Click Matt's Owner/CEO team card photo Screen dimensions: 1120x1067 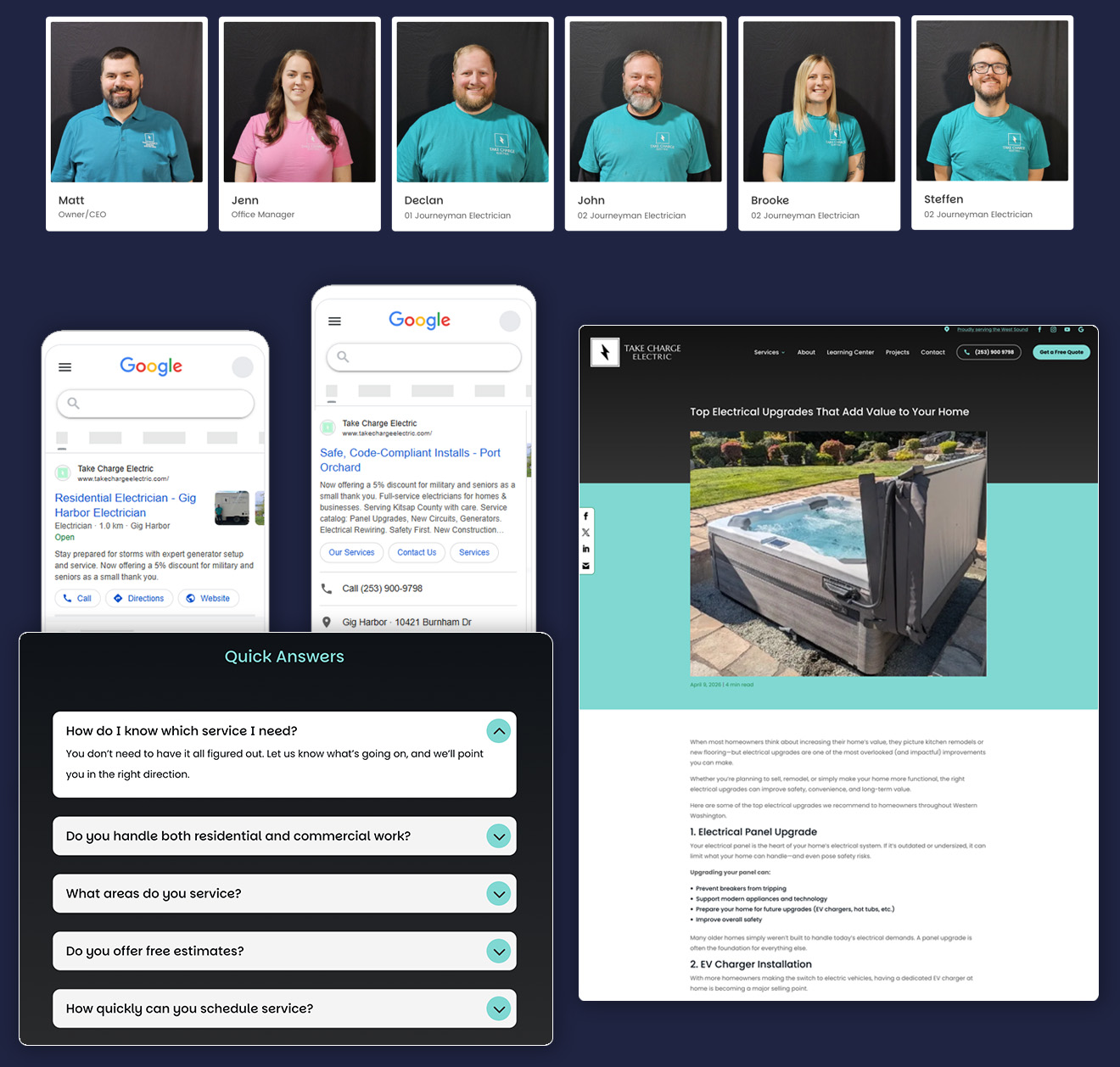(x=126, y=102)
